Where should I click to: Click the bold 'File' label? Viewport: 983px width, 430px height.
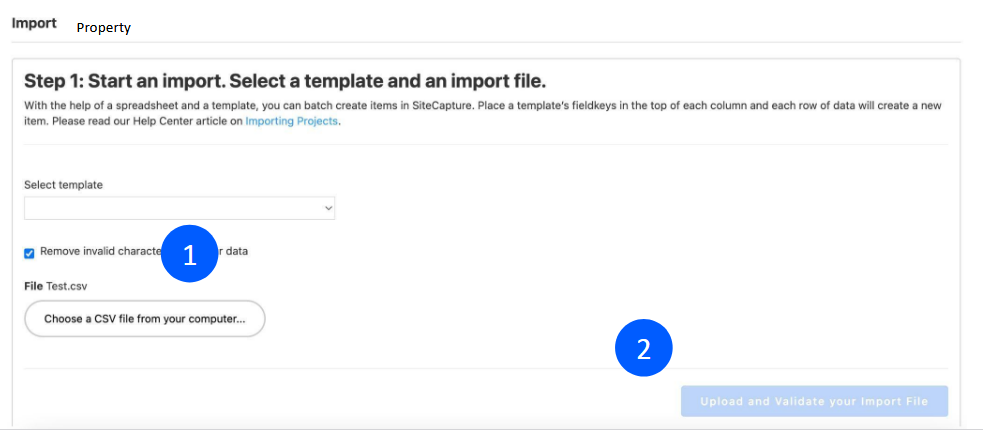pos(34,286)
